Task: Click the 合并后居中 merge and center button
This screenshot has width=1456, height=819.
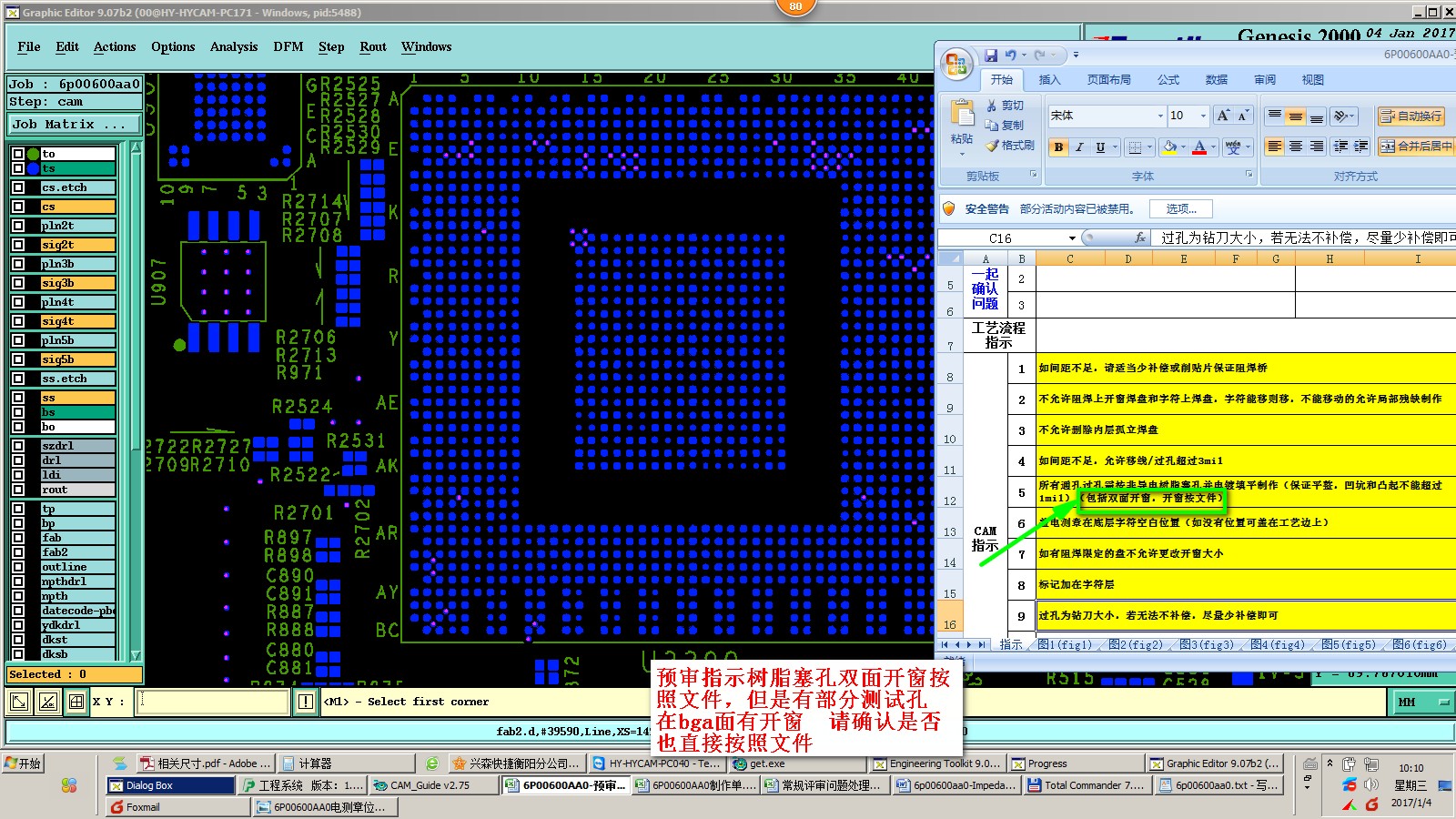Action: click(1416, 147)
